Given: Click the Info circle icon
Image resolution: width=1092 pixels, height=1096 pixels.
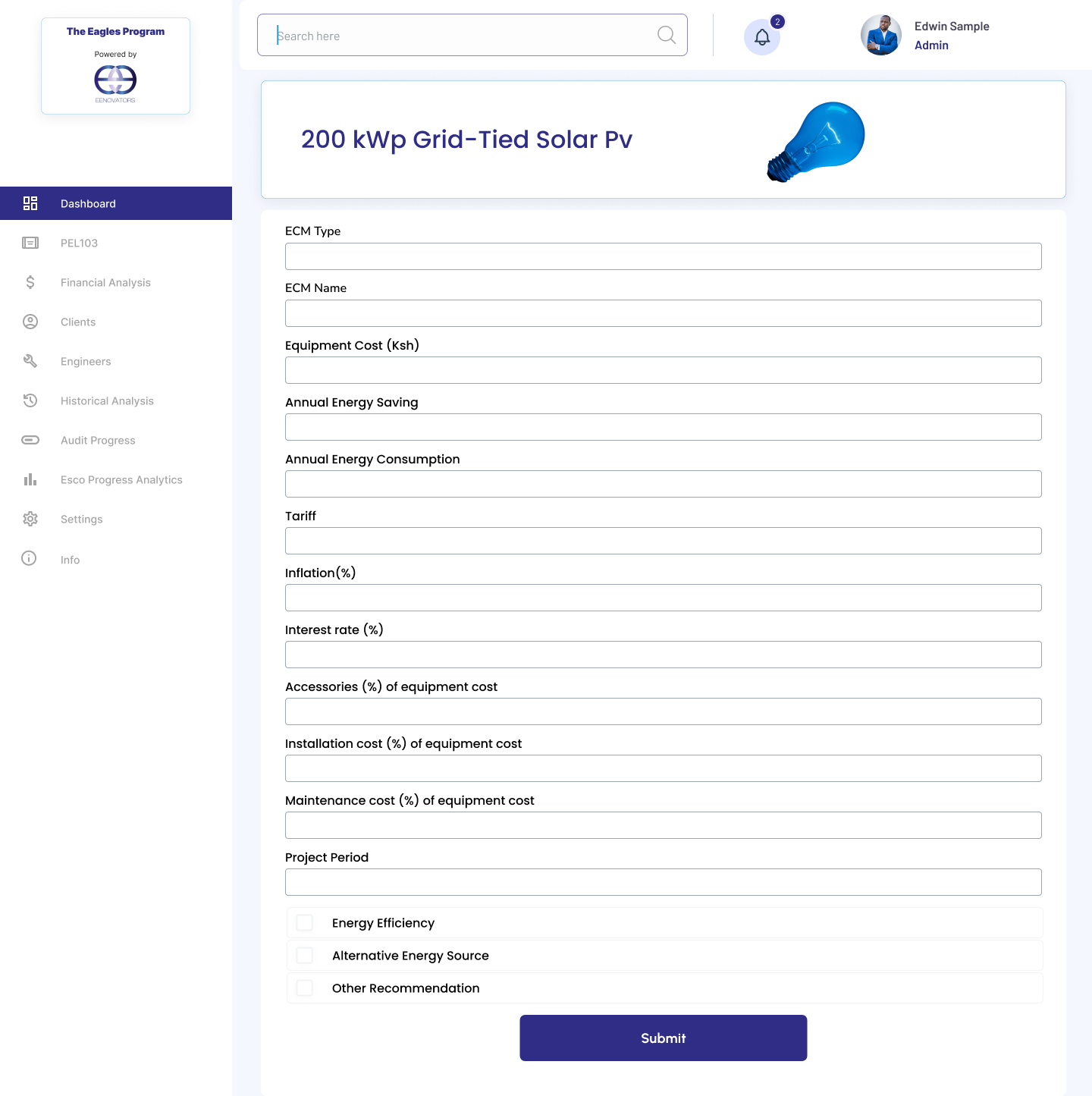Looking at the screenshot, I should click(x=29, y=558).
